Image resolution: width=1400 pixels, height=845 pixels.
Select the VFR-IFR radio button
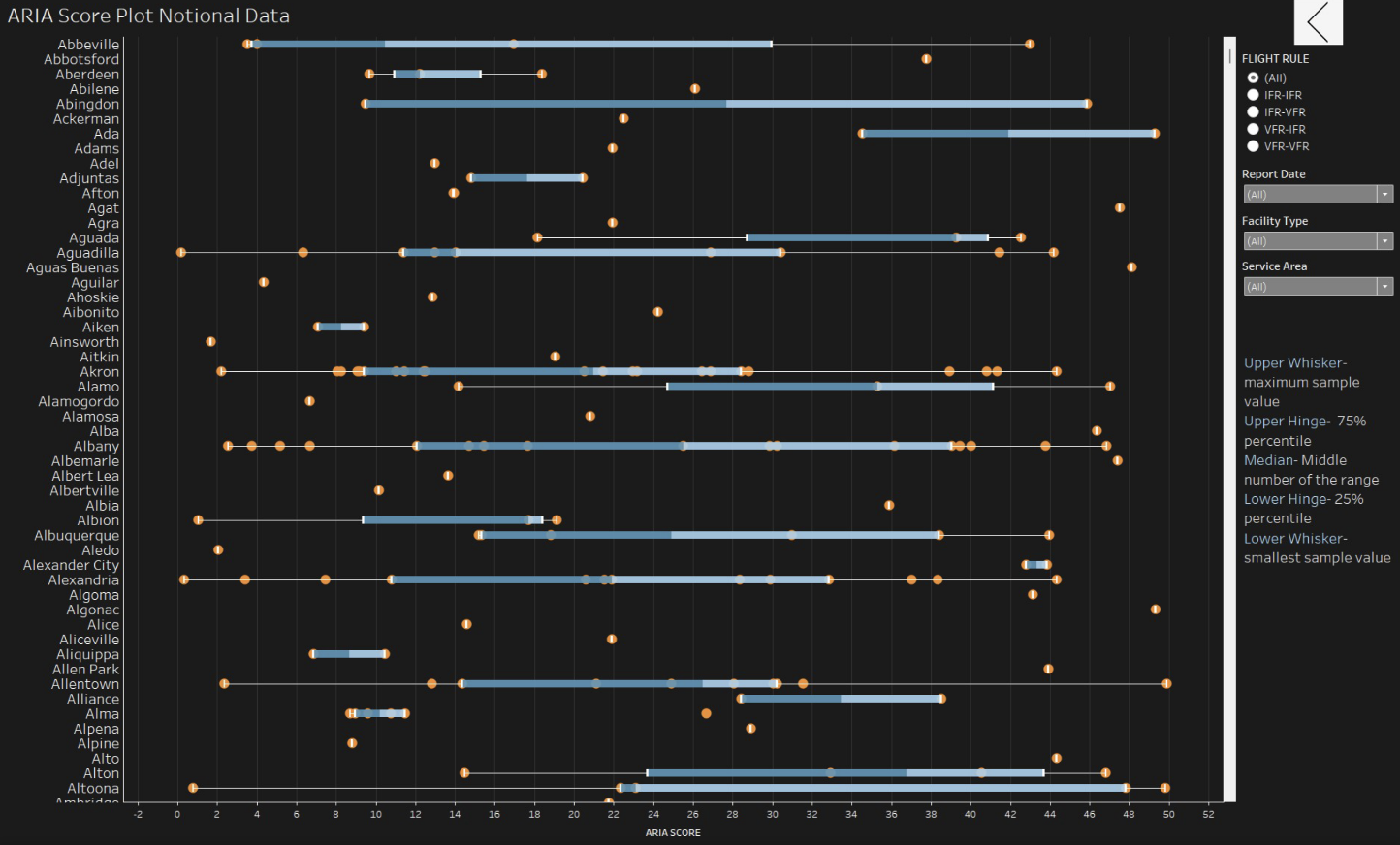point(1253,129)
